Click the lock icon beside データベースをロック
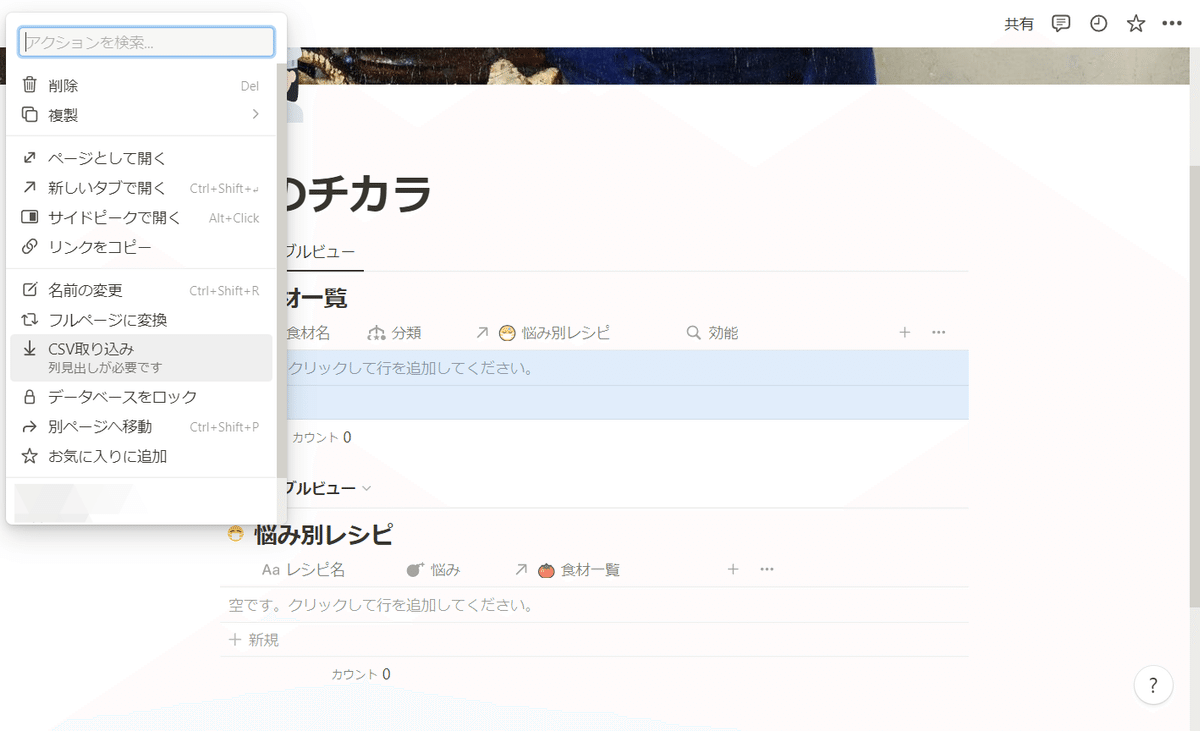1200x731 pixels. tap(30, 397)
